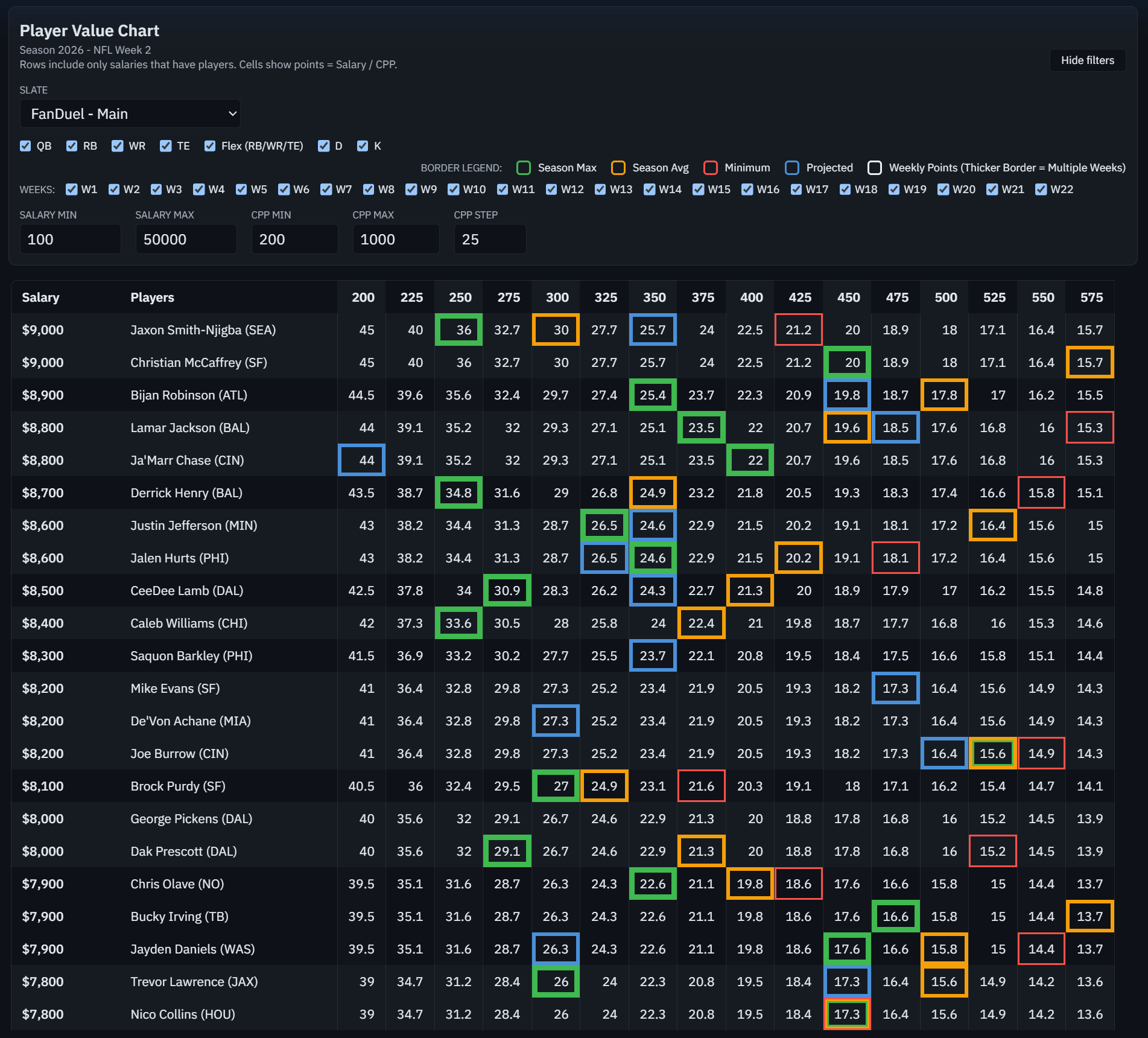This screenshot has height=1038, width=1148.
Task: Click the white Weekly Points legend swatch
Action: pyautogui.click(x=875, y=168)
